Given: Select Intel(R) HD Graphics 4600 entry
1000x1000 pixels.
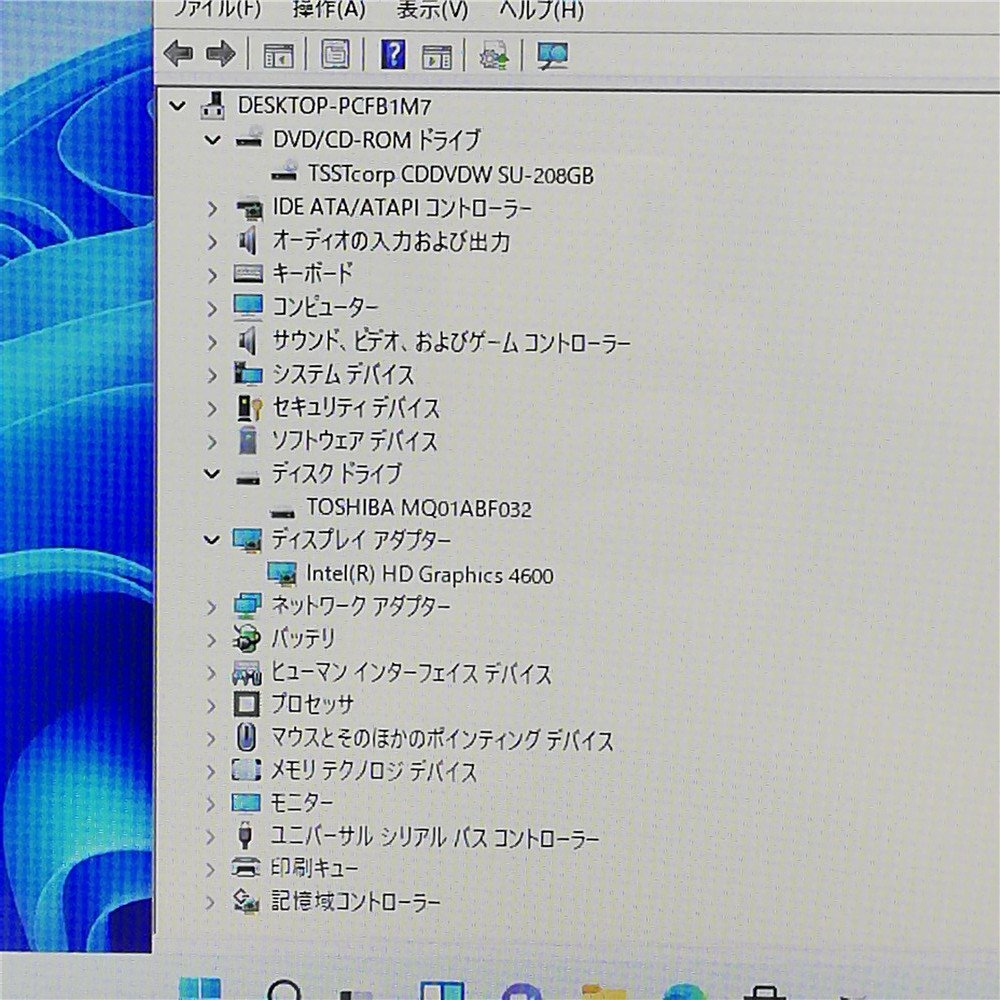Looking at the screenshot, I should tap(429, 575).
